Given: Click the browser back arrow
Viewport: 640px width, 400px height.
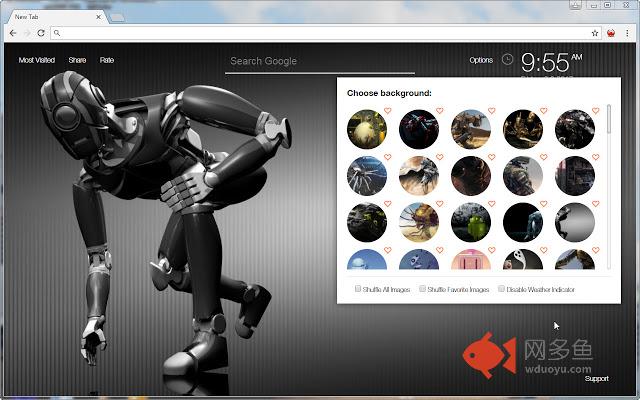Looking at the screenshot, I should point(11,33).
